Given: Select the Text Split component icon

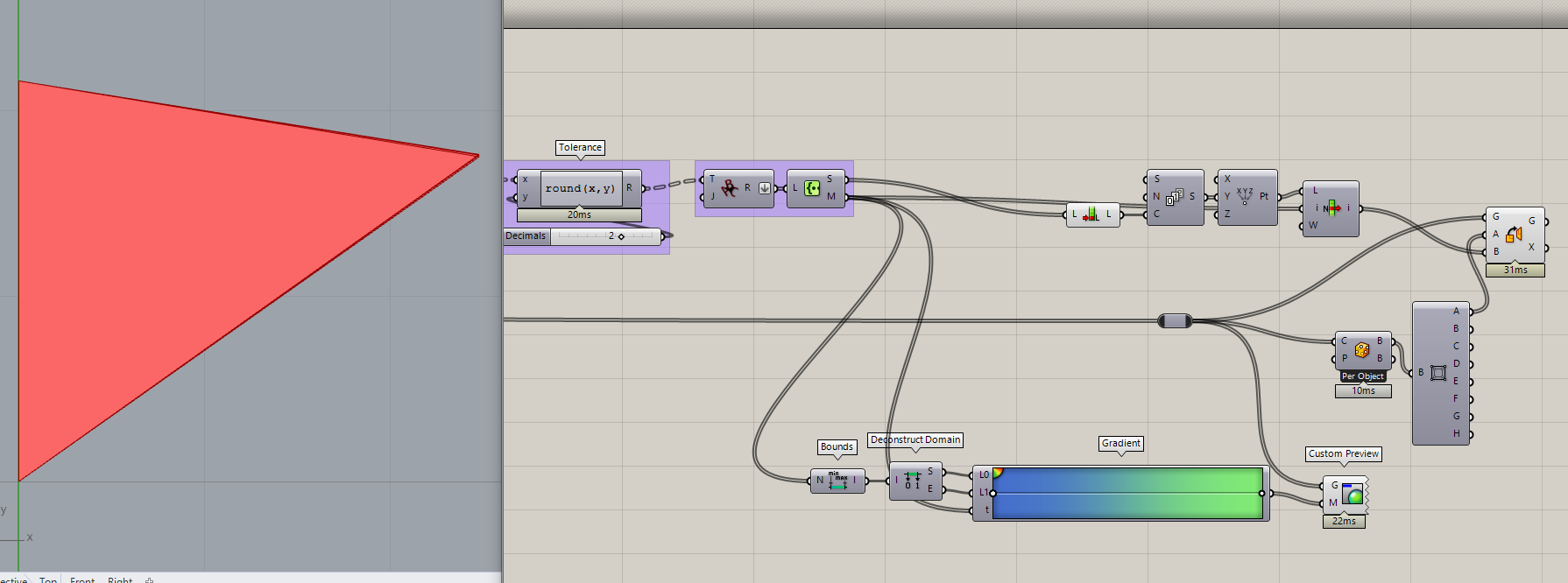Looking at the screenshot, I should [729, 187].
